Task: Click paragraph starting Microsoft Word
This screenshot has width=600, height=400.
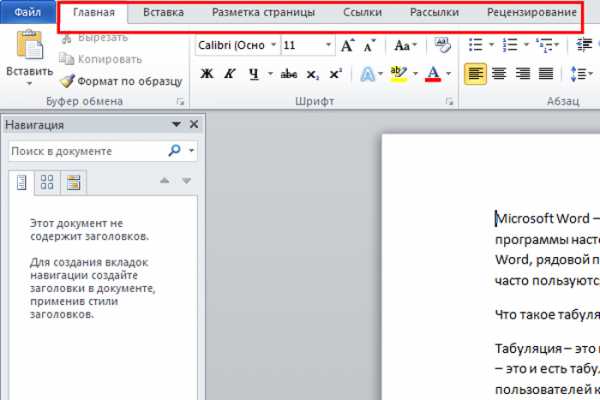Action: 547,249
